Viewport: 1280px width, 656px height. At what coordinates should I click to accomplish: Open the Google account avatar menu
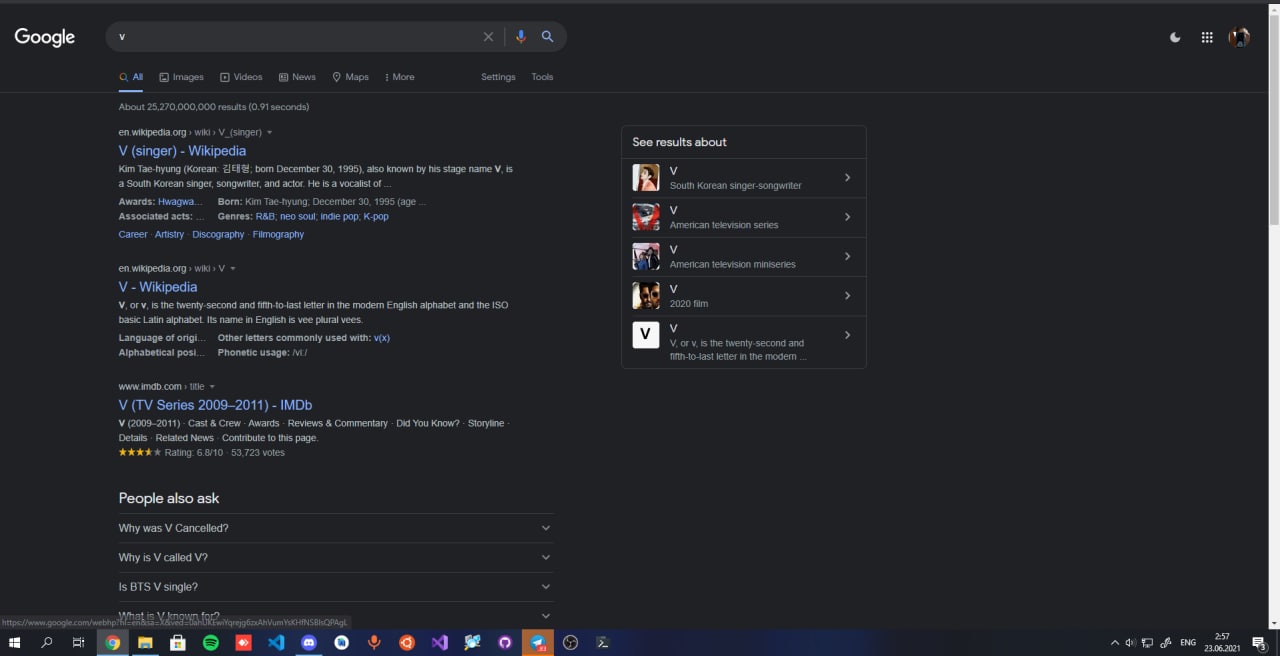1239,37
